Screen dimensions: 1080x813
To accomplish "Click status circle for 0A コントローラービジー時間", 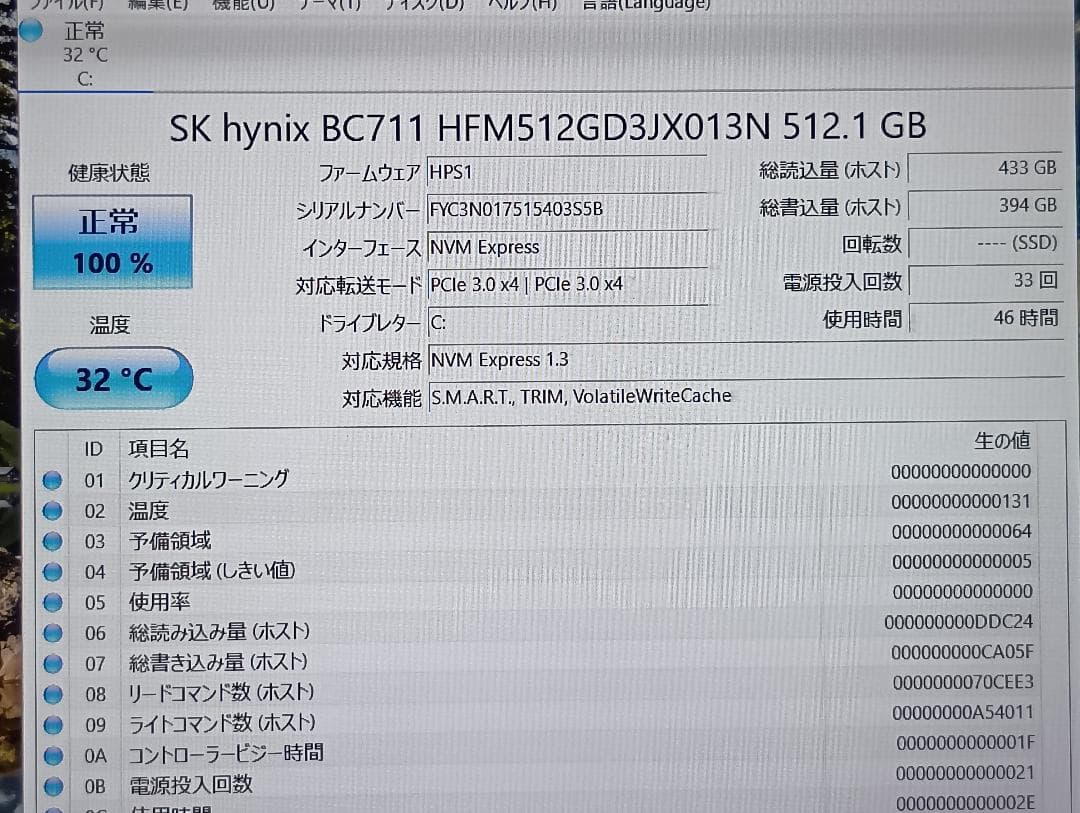I will [53, 755].
